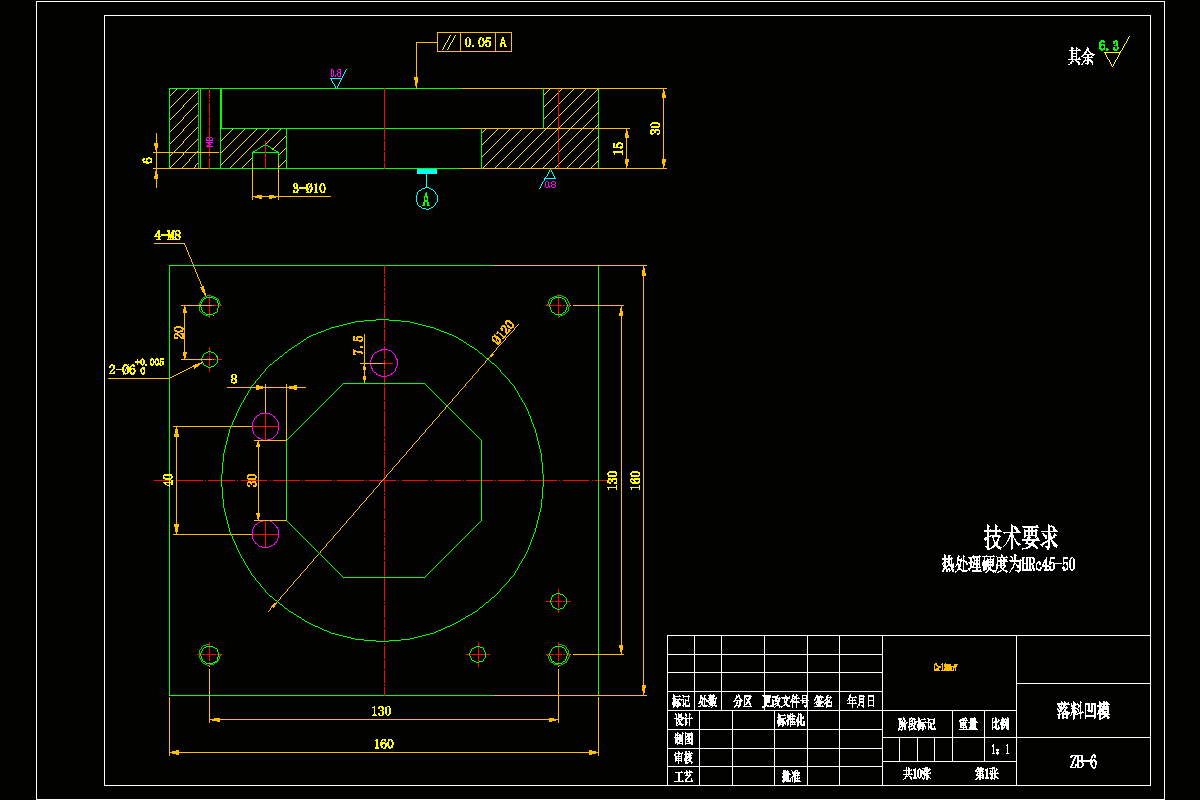Click the 审核 row label
The image size is (1200, 800).
point(684,758)
